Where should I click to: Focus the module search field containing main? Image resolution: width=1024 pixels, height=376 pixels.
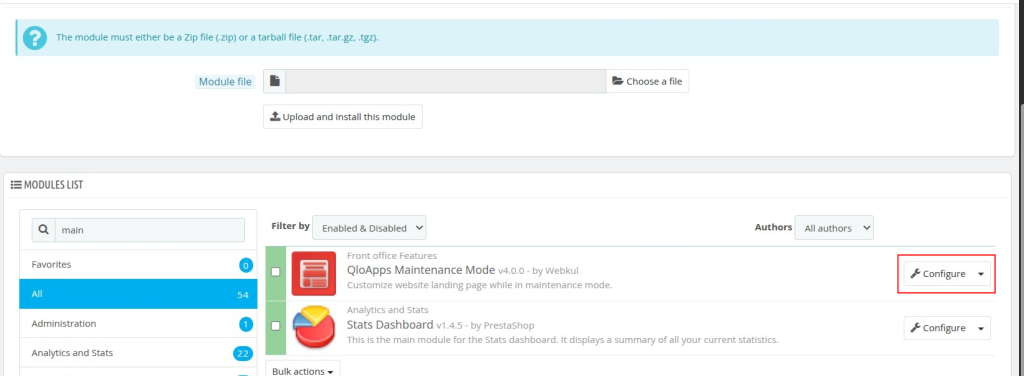coord(150,230)
